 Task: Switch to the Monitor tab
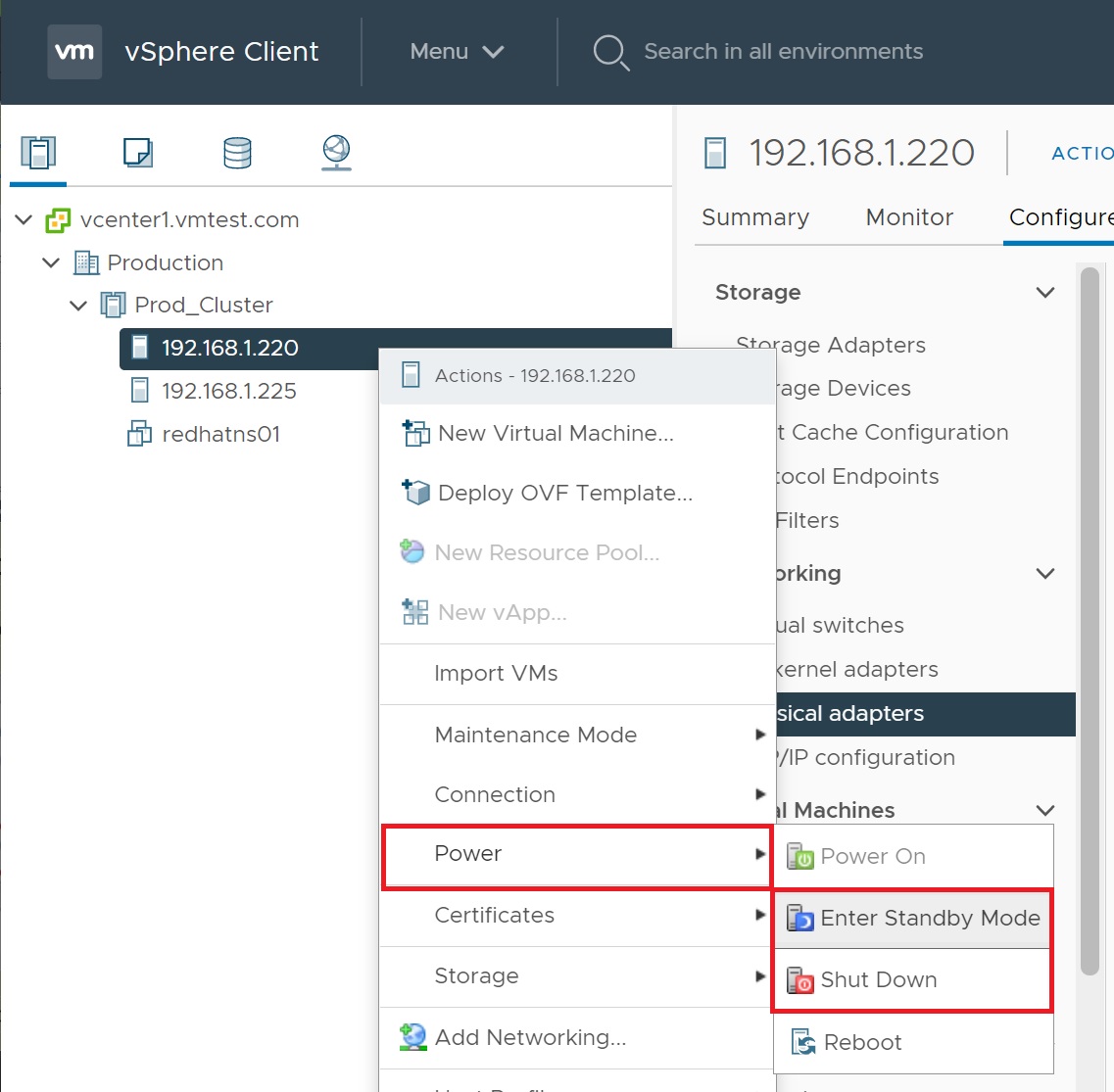pyautogui.click(x=909, y=217)
